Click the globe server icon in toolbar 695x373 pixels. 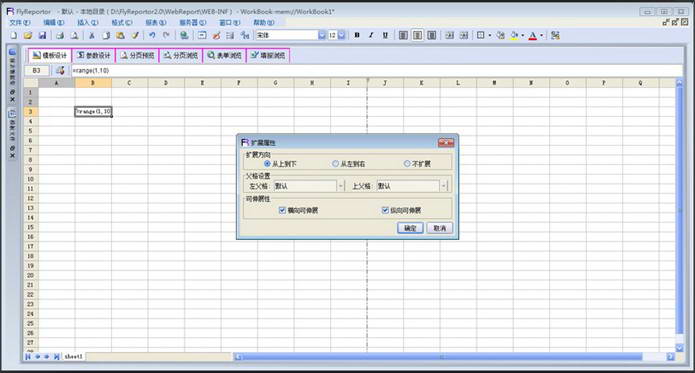tap(184, 35)
